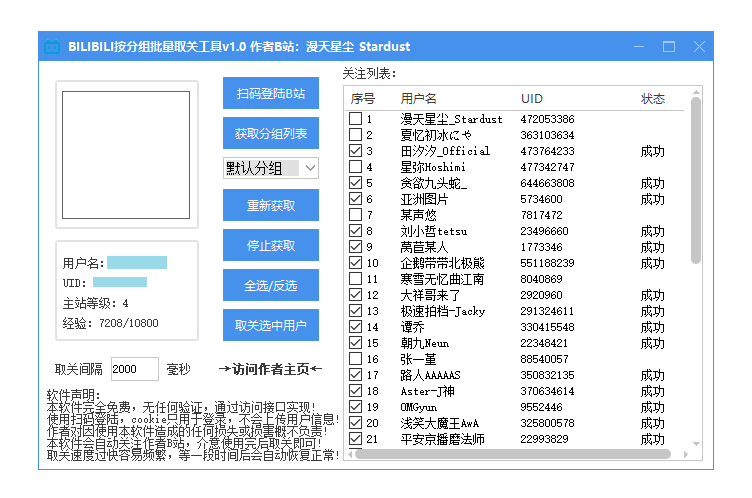Click the 成功 status of 谭乔 row
752x498 pixels.
[653, 327]
